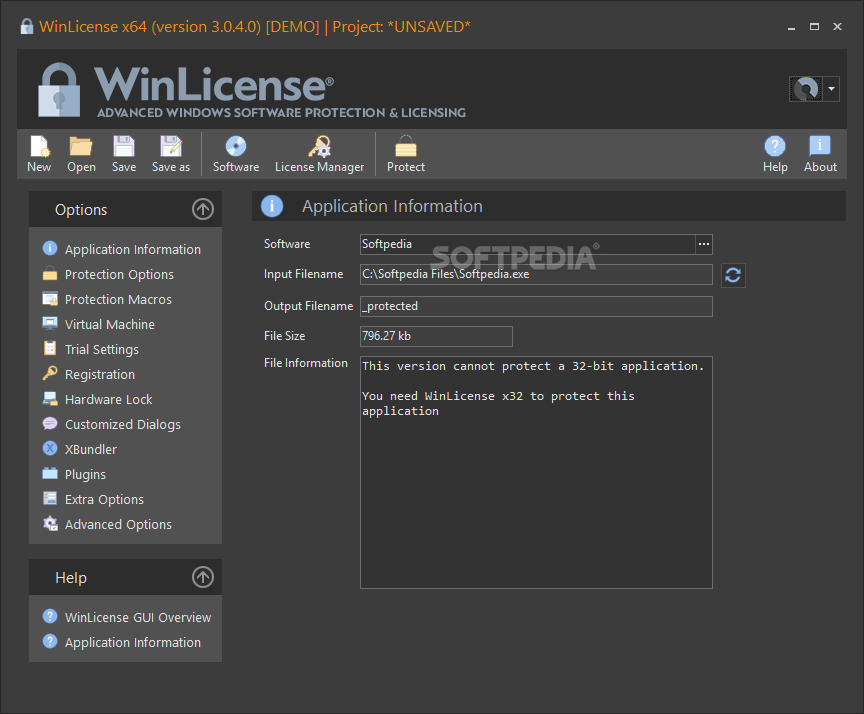Open Extra Options section
The image size is (864, 714).
[104, 500]
